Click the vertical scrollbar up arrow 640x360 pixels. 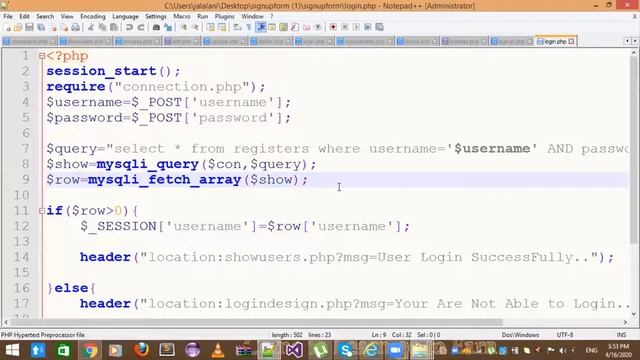[x=634, y=52]
